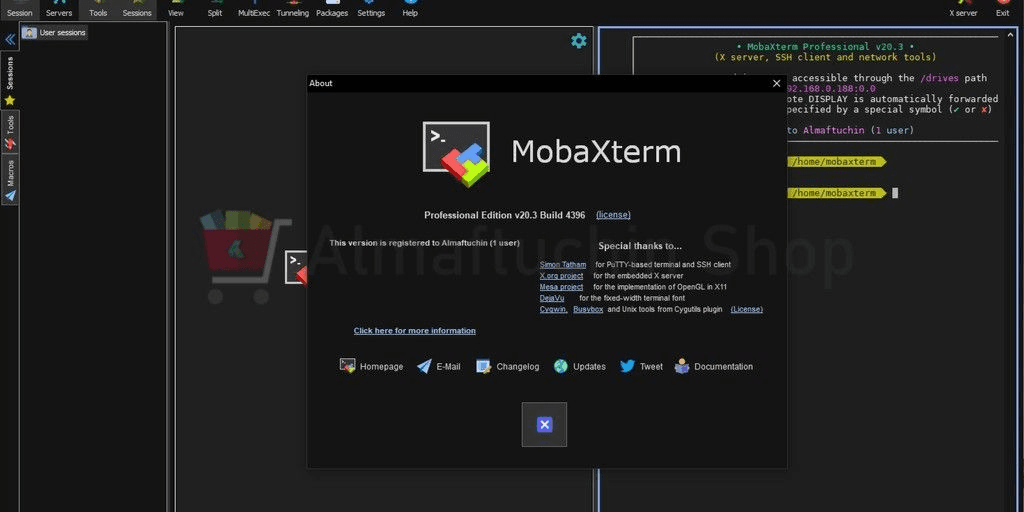Click the MobaXterm logo in About dialog

coord(456,153)
